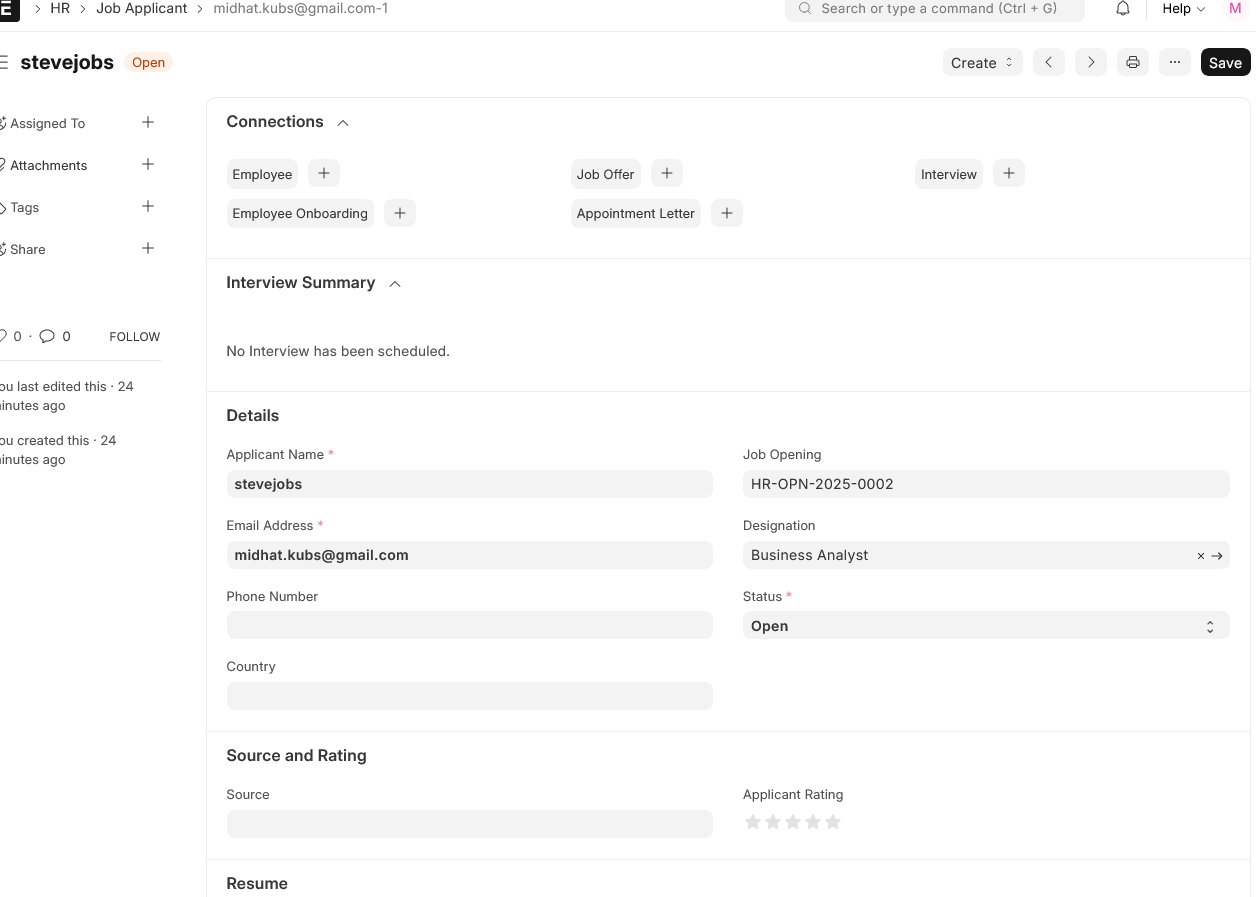Click the Applicant Name field
The height and width of the screenshot is (897, 1256).
pyautogui.click(x=470, y=484)
